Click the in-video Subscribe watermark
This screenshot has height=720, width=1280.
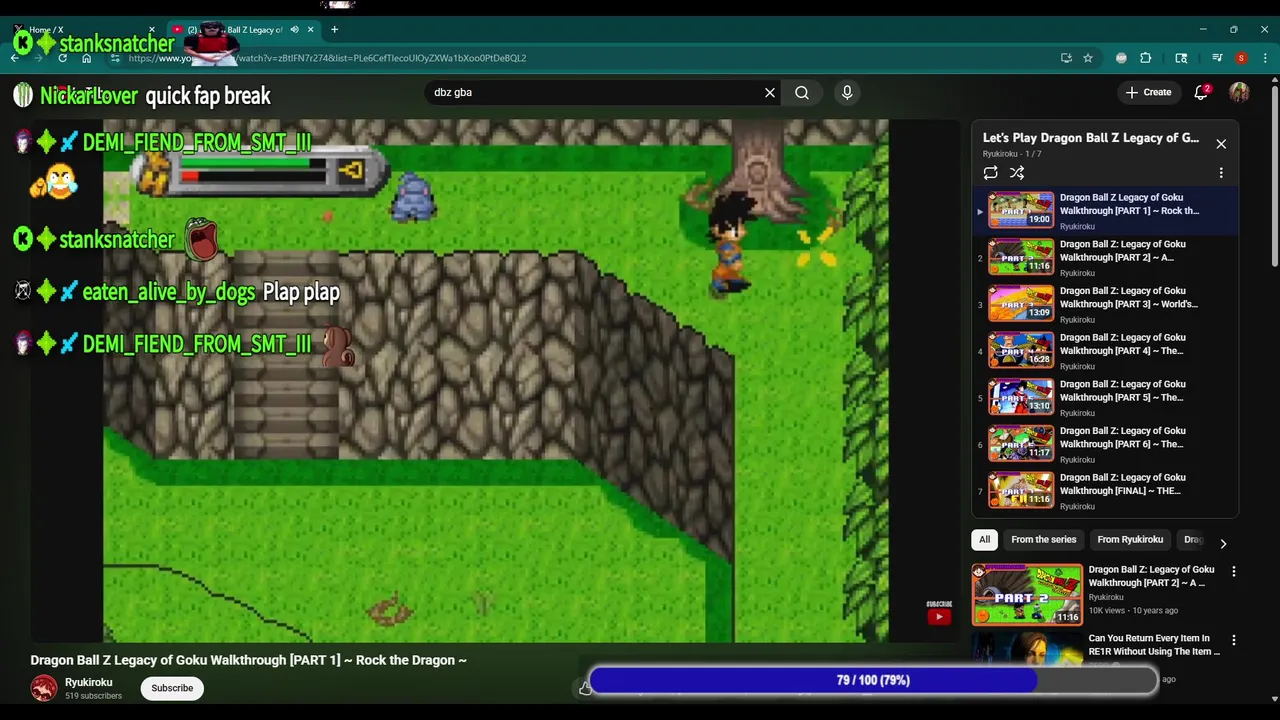point(939,612)
